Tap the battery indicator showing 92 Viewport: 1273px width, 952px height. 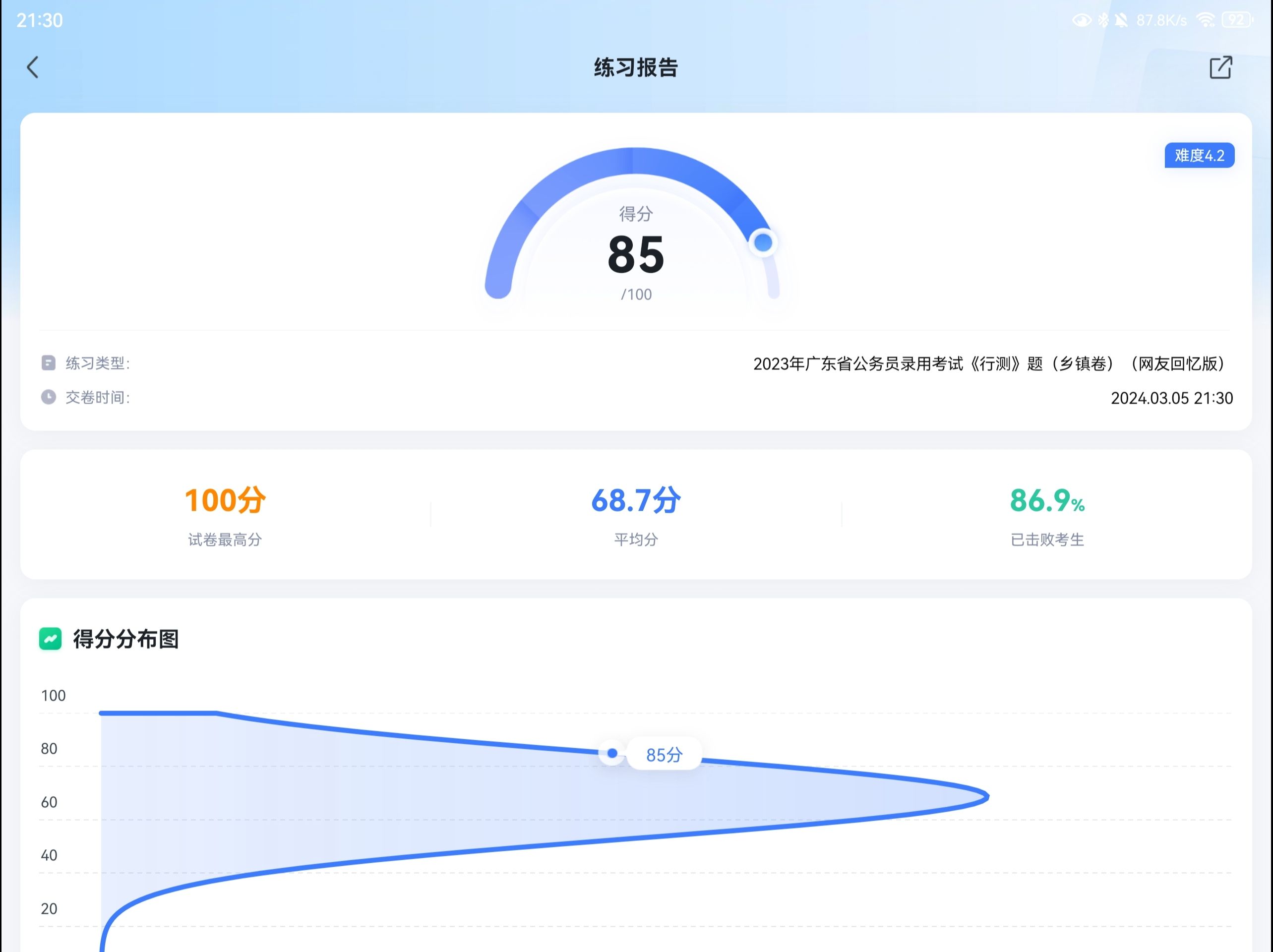[1237, 20]
